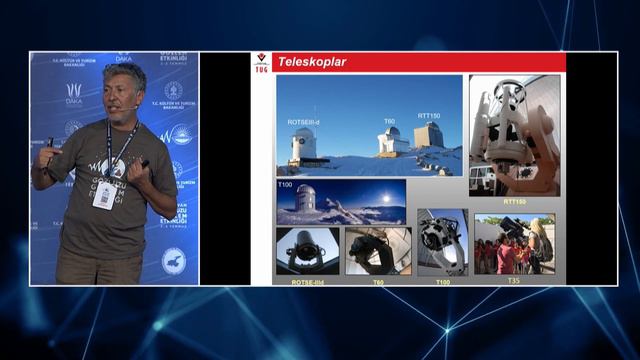640x360 pixels.
Task: Open the T100 dome sunset photo
Action: 341,202
